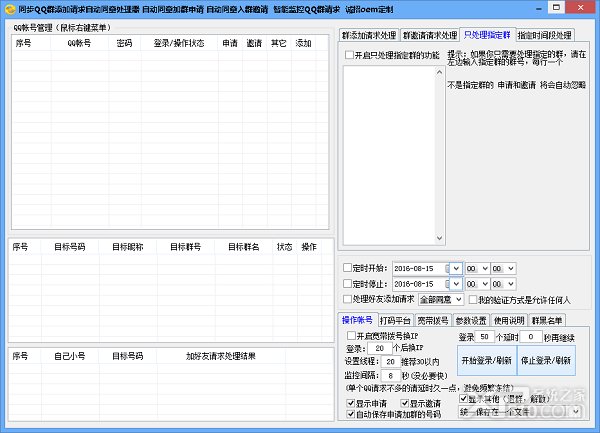Open the 参数设置 tab
The image size is (600, 433).
coord(471,321)
